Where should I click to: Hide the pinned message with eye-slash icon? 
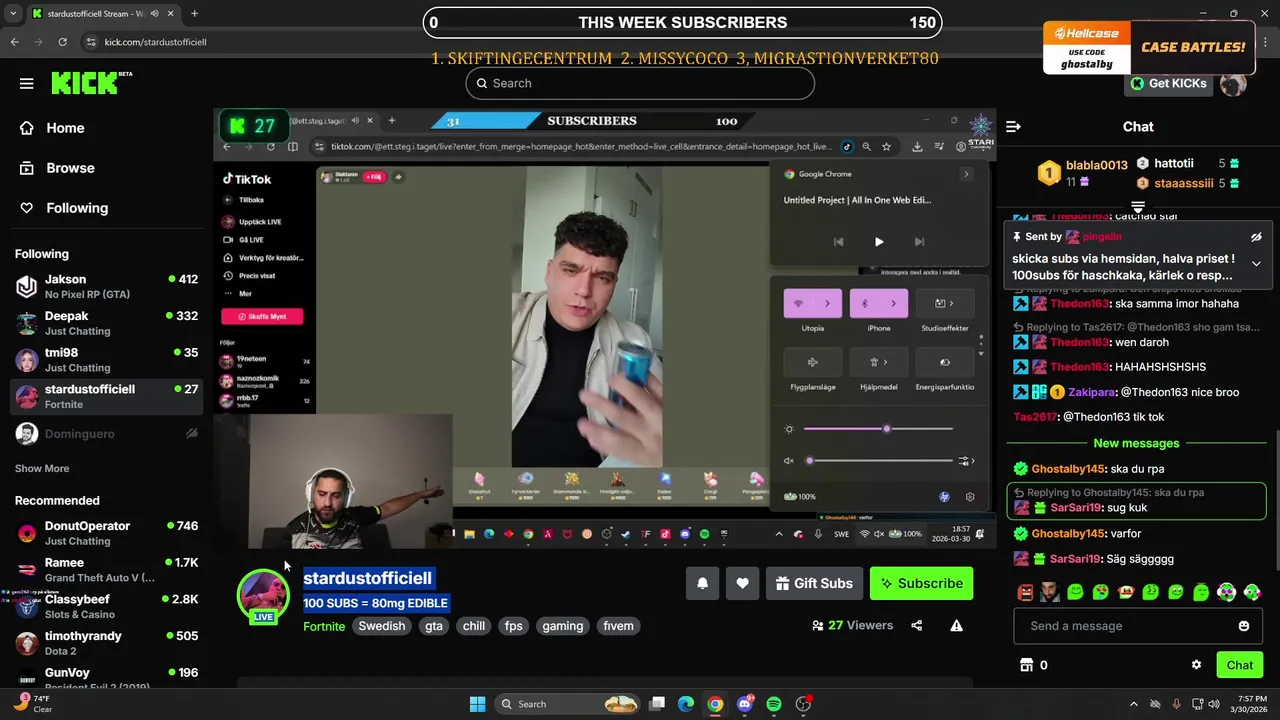click(x=1256, y=237)
